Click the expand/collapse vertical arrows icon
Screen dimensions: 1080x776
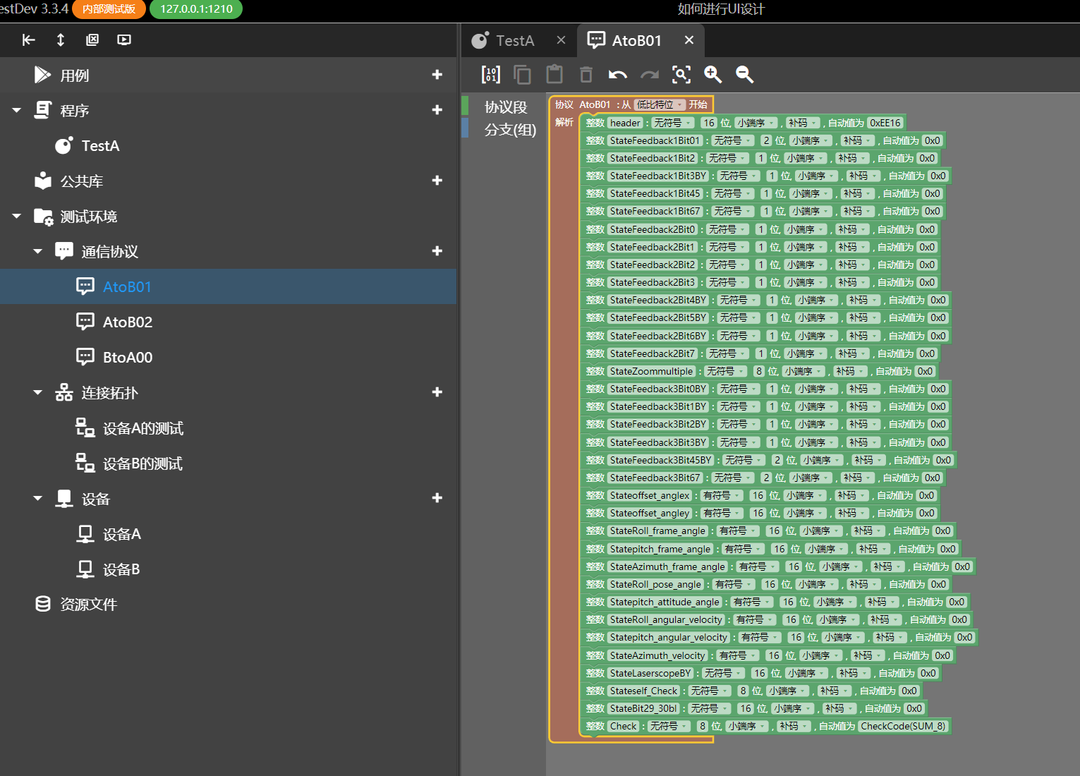coord(61,40)
